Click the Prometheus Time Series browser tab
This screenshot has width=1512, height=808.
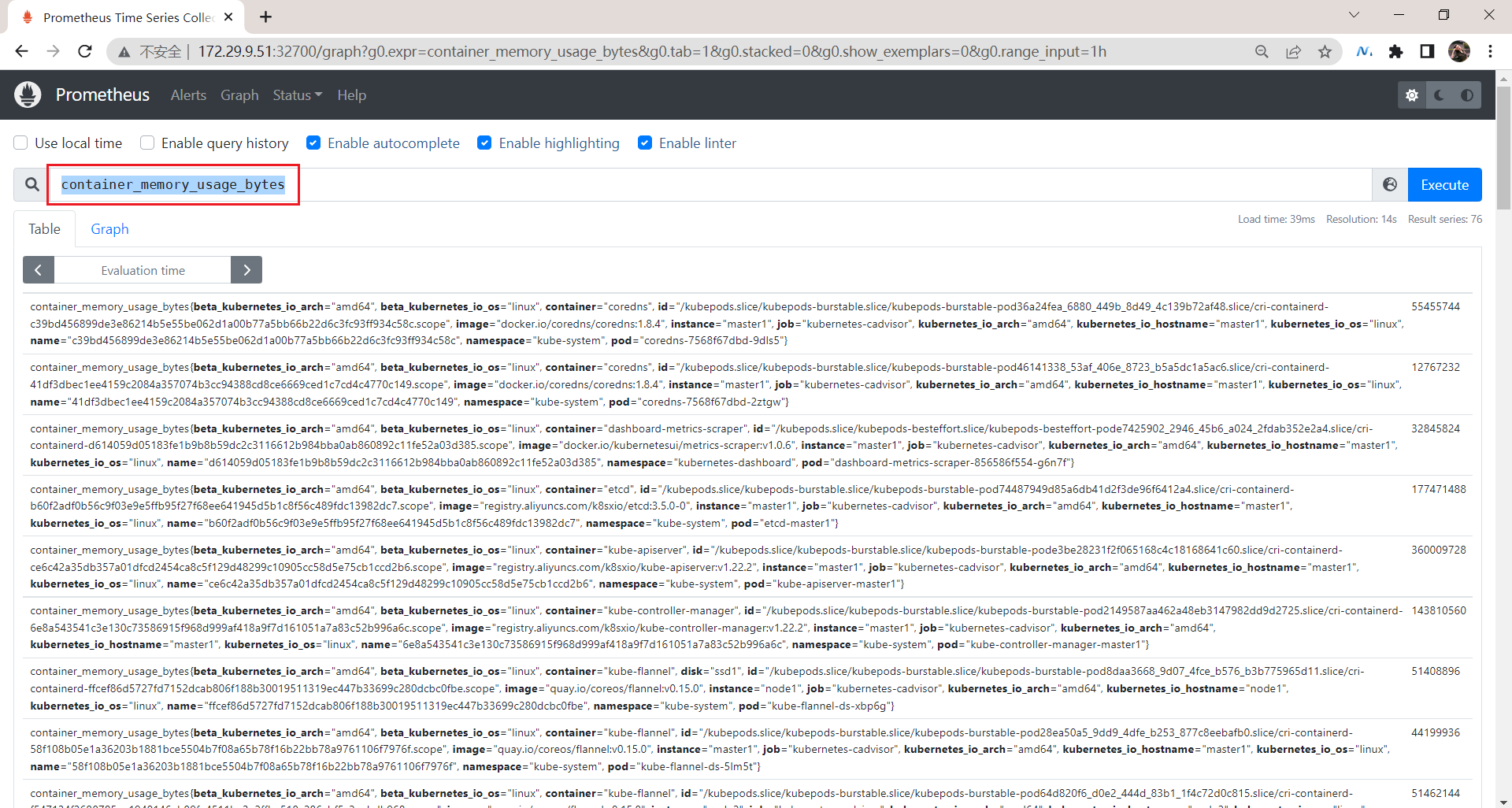(x=126, y=17)
